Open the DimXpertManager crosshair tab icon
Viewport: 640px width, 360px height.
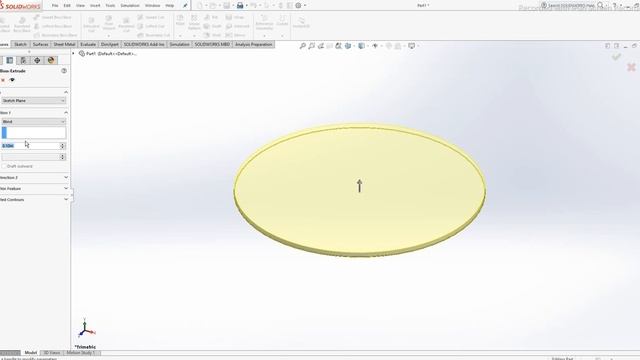[x=37, y=60]
